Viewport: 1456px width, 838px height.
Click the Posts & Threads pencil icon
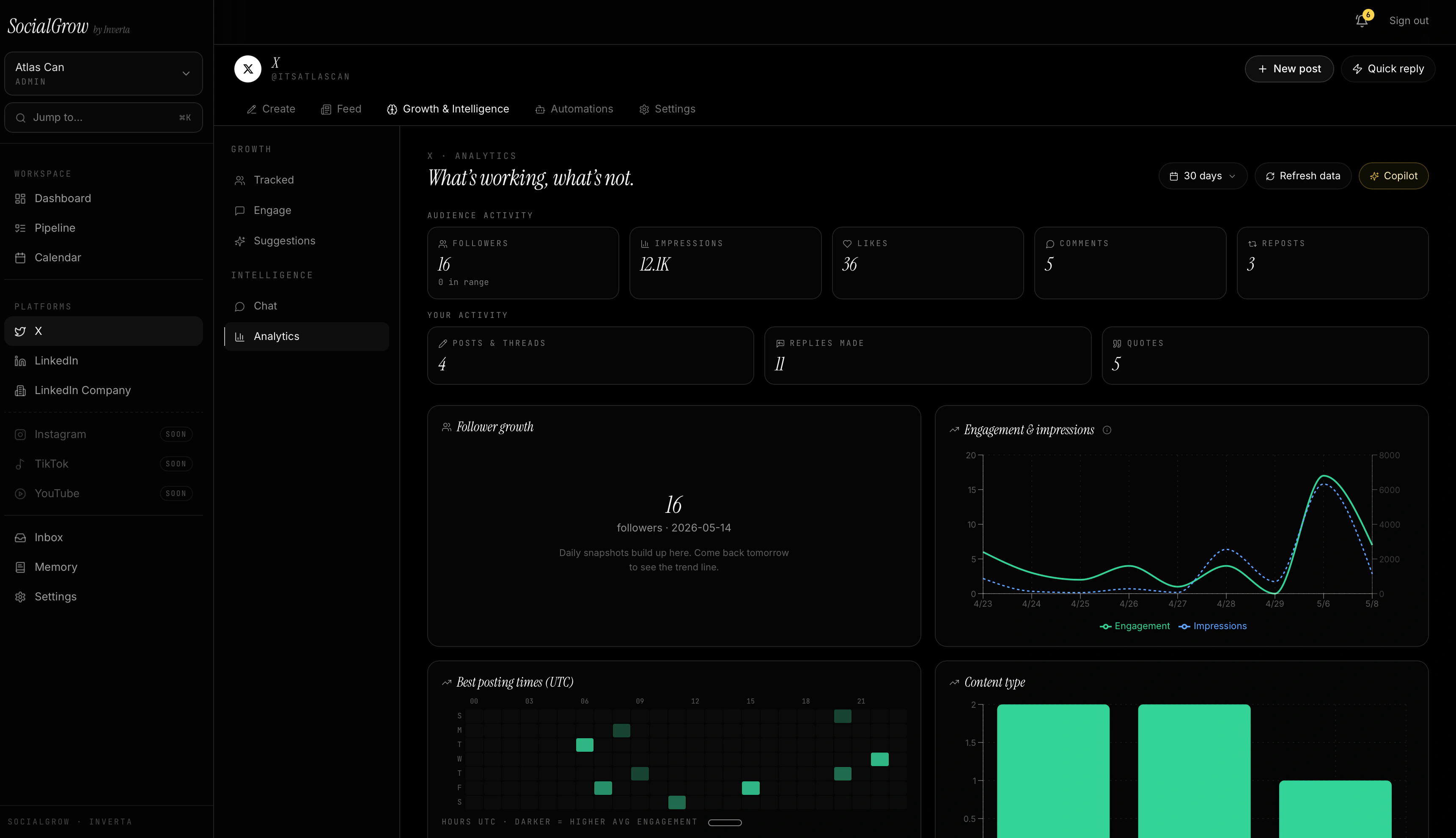pyautogui.click(x=443, y=344)
